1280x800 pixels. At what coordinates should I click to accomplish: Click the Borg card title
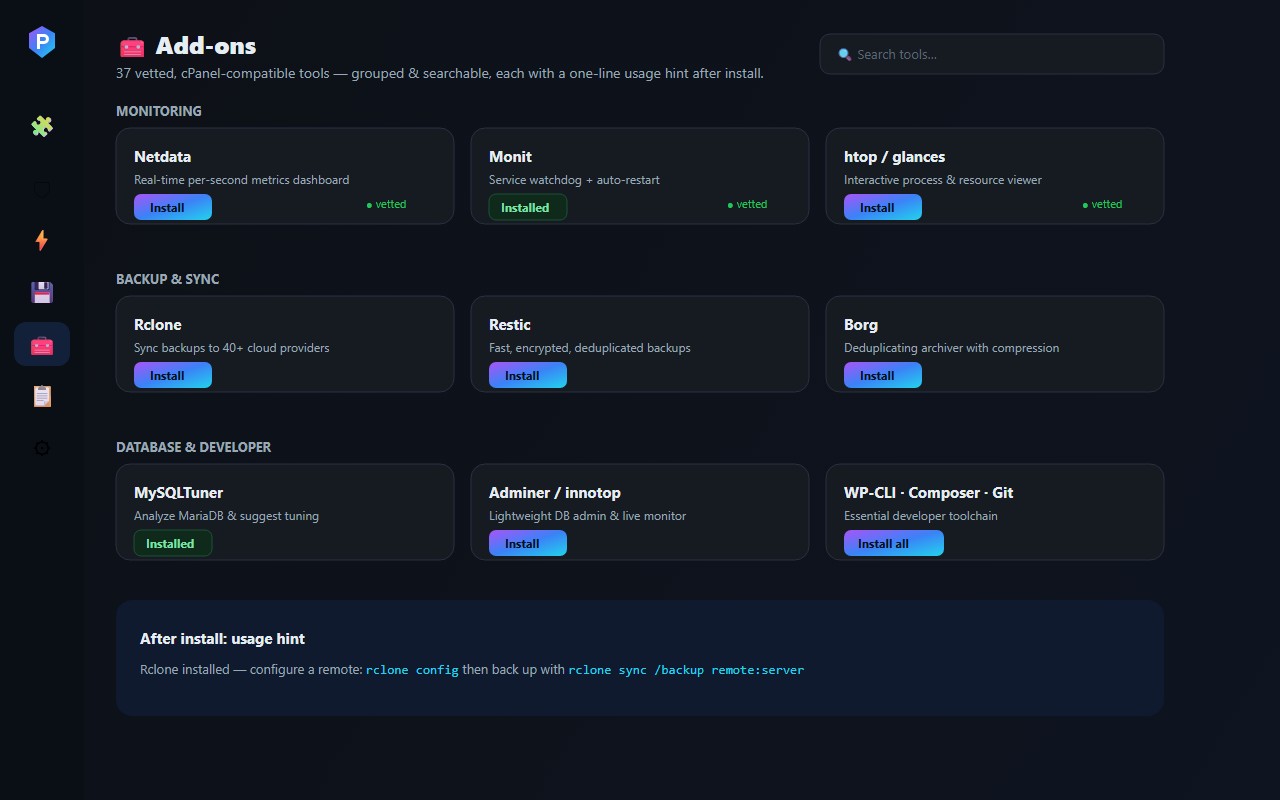(x=861, y=324)
